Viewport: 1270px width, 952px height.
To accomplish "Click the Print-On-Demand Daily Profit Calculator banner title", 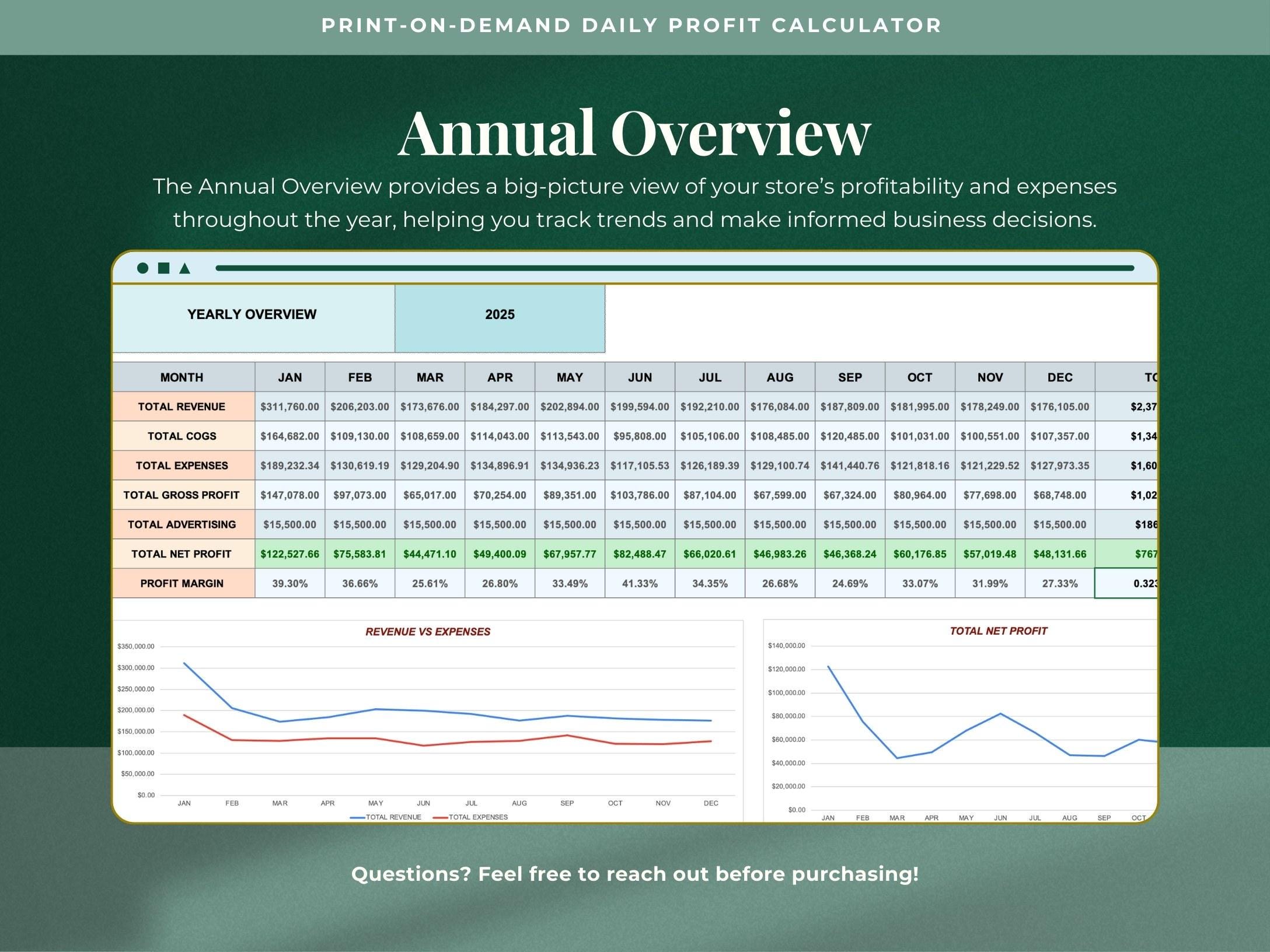I will 631,26.
